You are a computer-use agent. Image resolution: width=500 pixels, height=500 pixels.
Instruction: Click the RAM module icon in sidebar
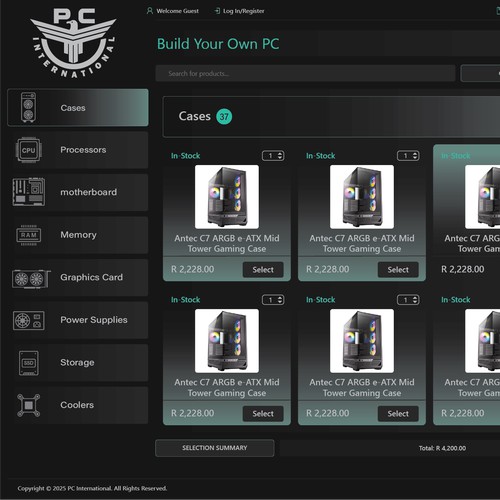[x=29, y=235]
